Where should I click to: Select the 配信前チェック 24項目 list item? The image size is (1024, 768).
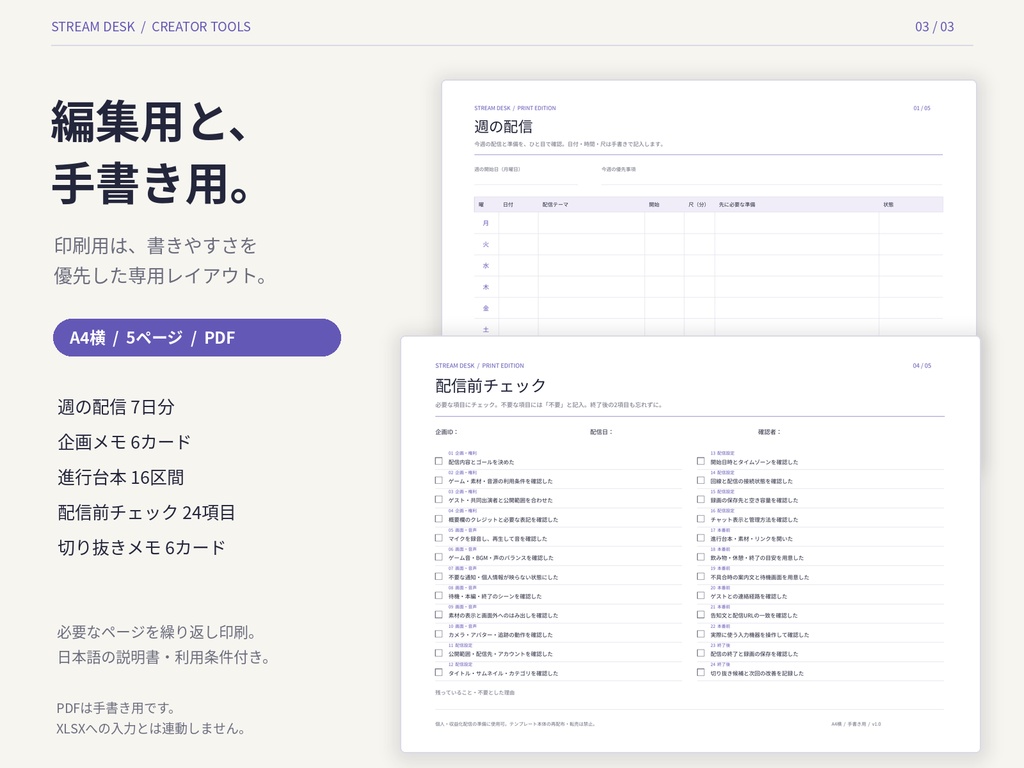click(x=146, y=513)
